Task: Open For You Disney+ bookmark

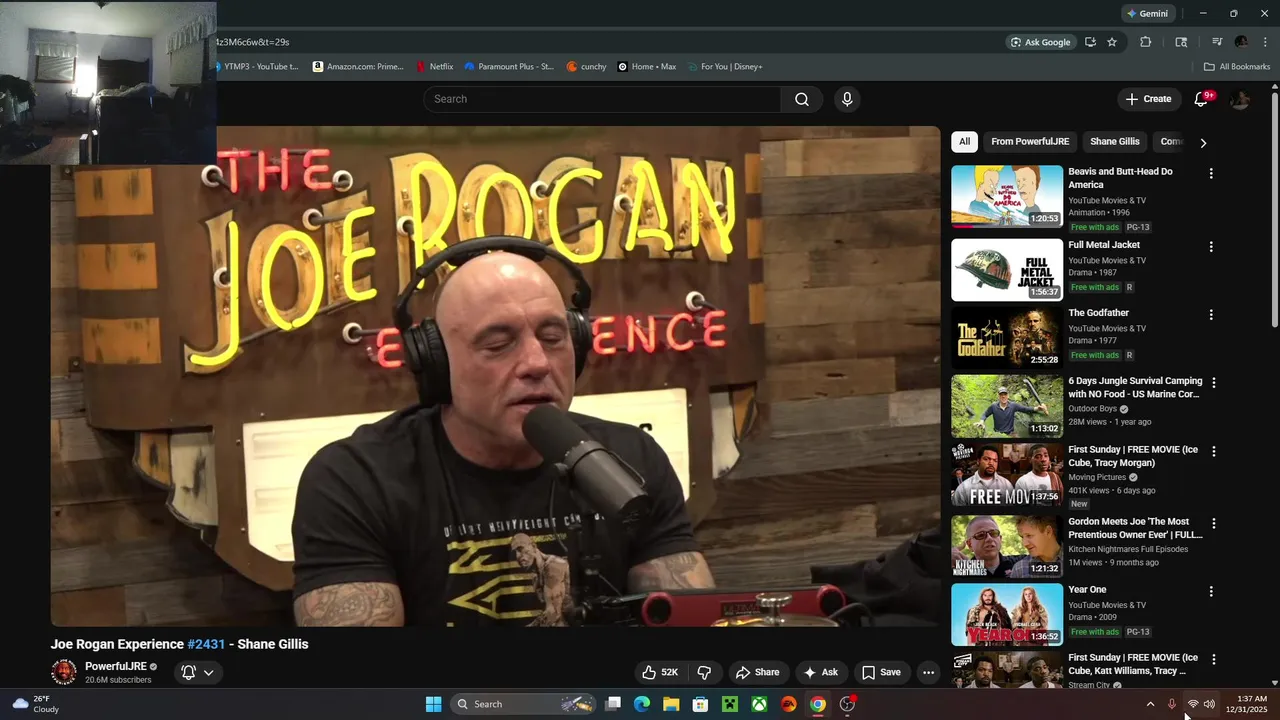Action: point(724,67)
